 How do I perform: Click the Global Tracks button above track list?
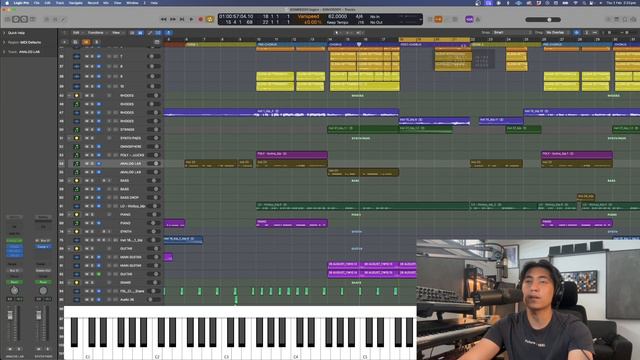pos(157,42)
